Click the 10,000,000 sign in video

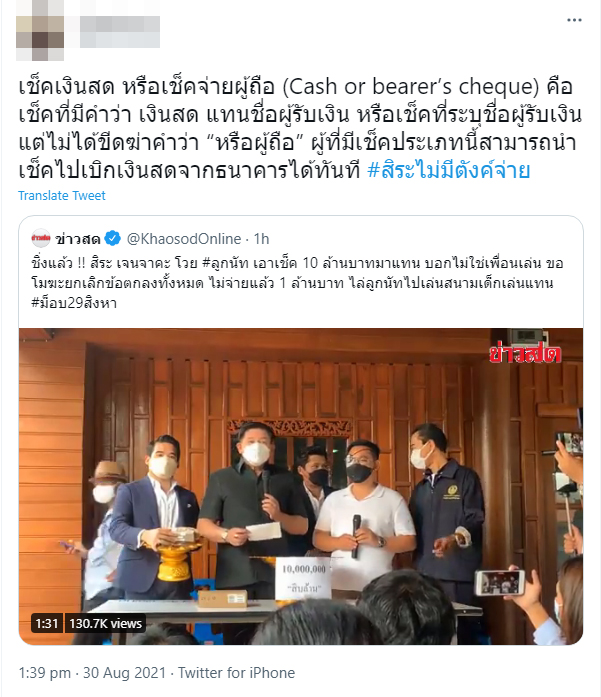304,578
